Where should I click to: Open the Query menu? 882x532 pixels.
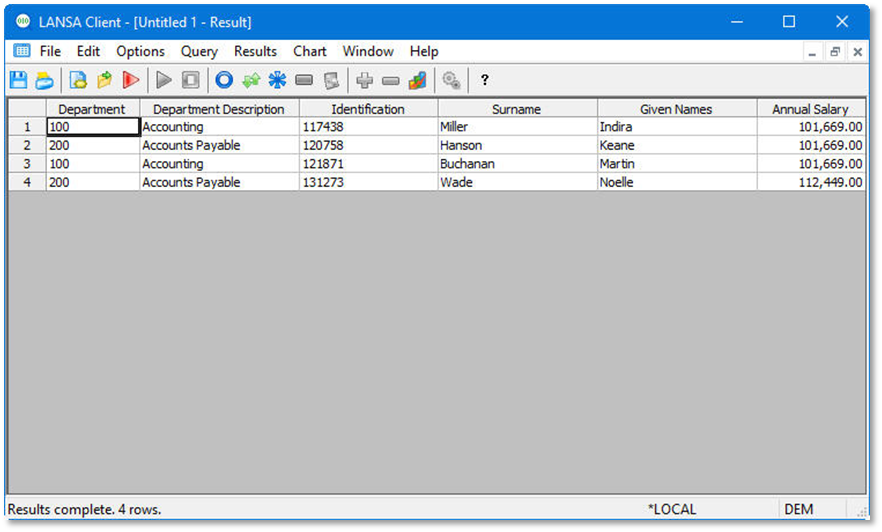pos(199,51)
